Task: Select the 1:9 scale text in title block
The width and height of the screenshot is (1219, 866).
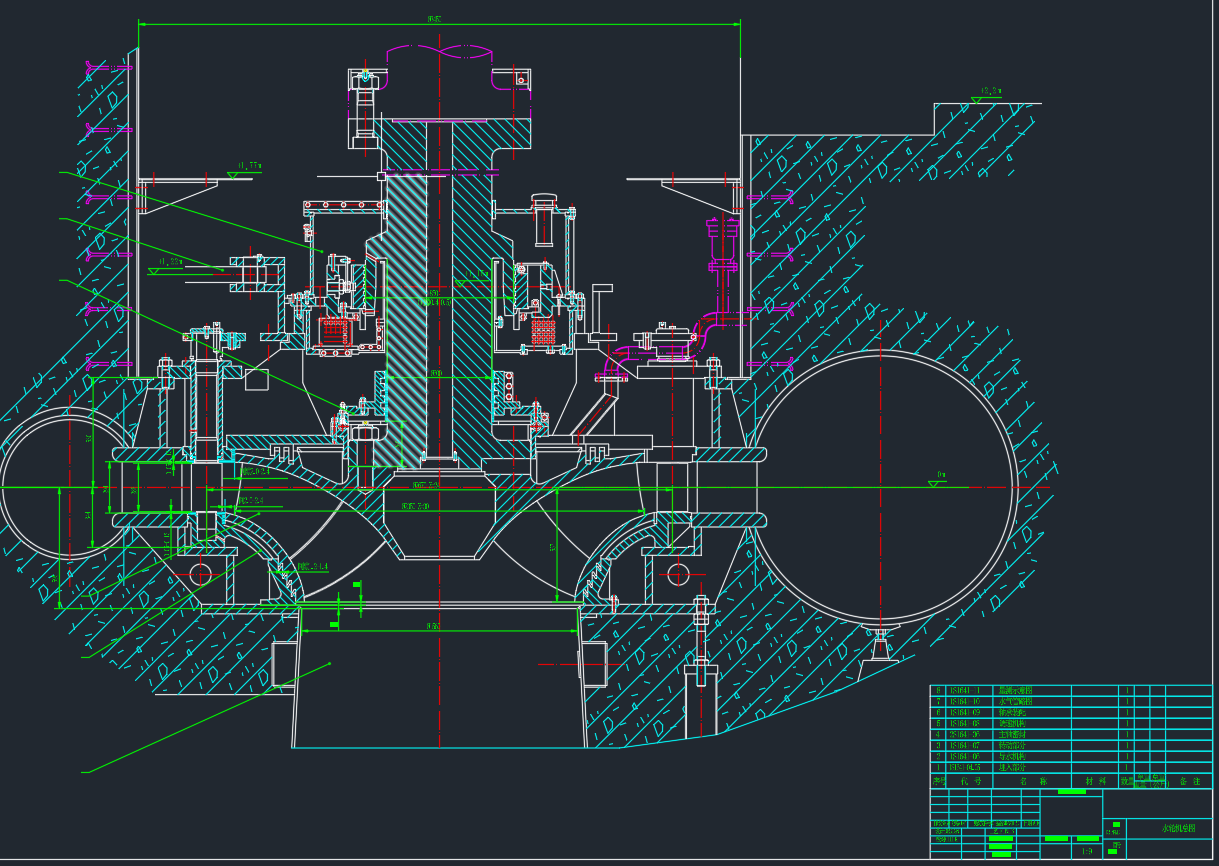Action: click(x=1086, y=852)
